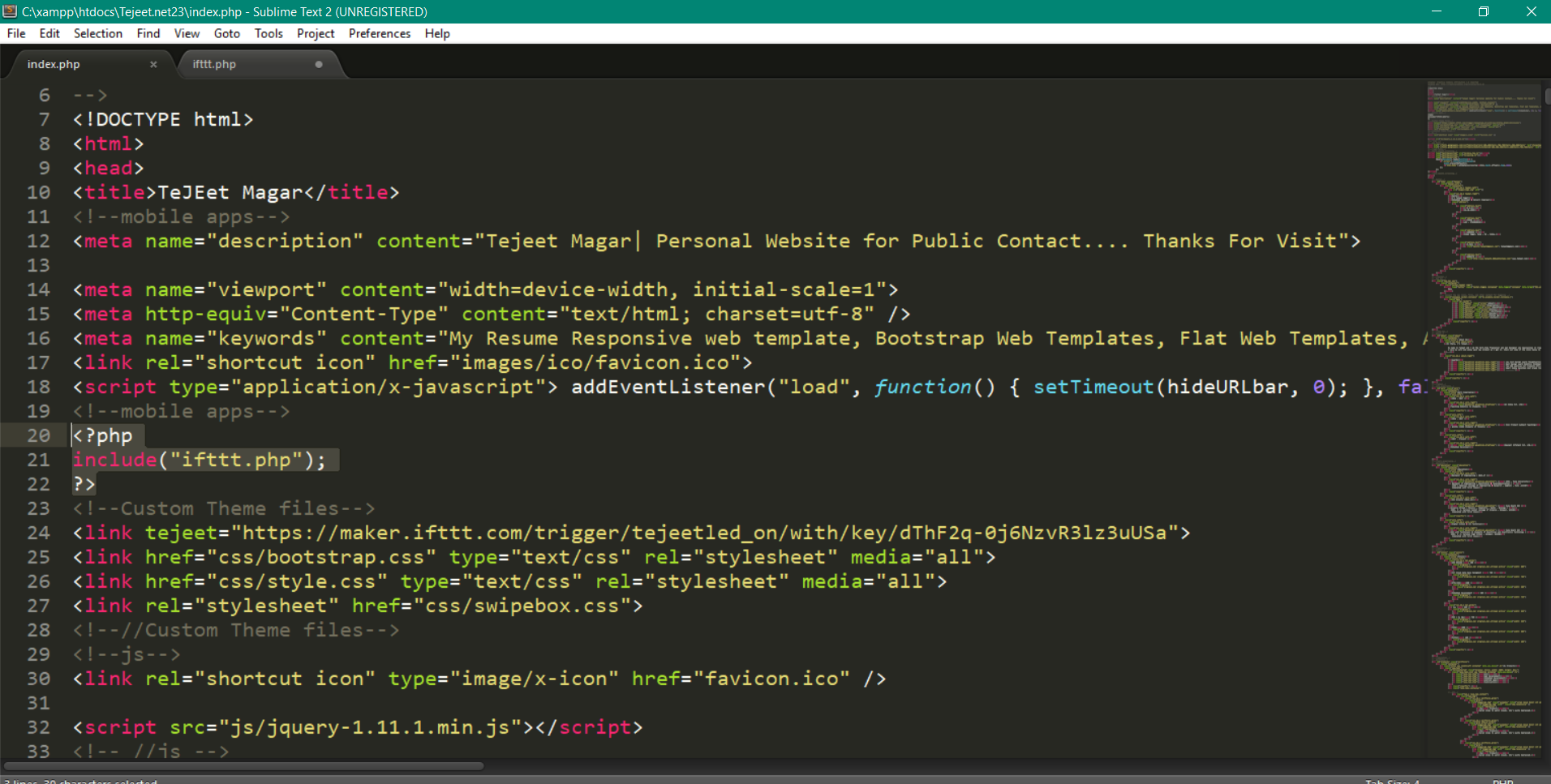Click the function keyword on line 18
The height and width of the screenshot is (784, 1551).
[923, 387]
